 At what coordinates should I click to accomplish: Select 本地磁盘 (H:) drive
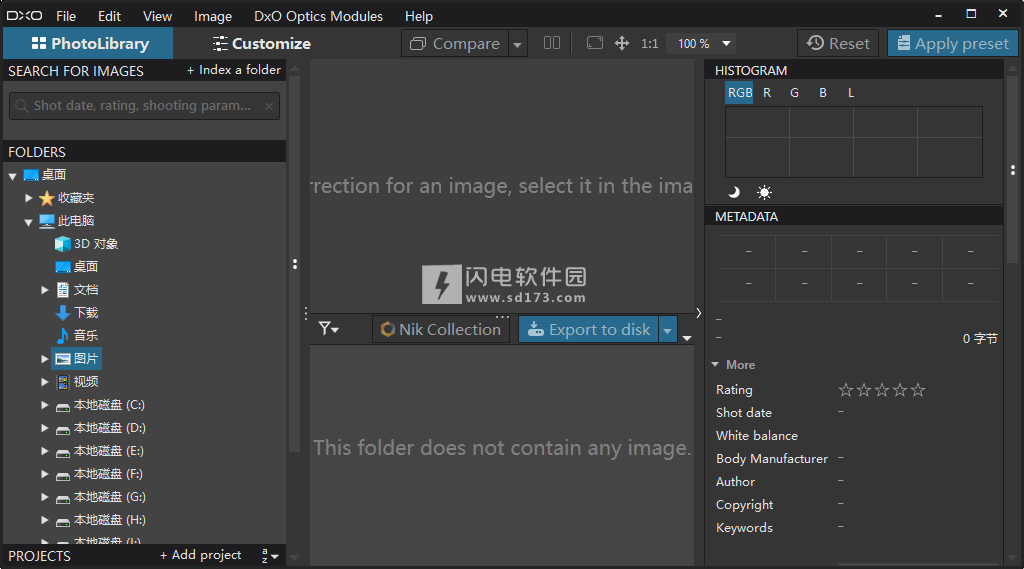(x=101, y=520)
